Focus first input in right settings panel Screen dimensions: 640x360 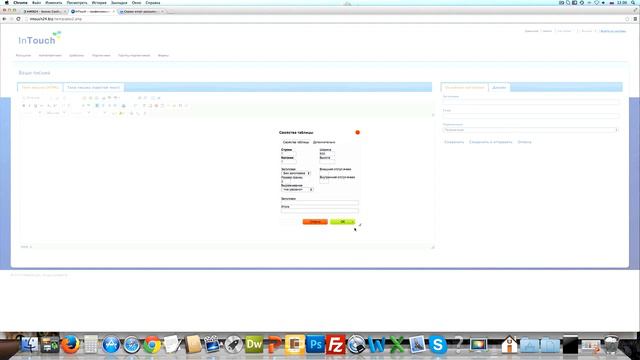pyautogui.click(x=531, y=102)
